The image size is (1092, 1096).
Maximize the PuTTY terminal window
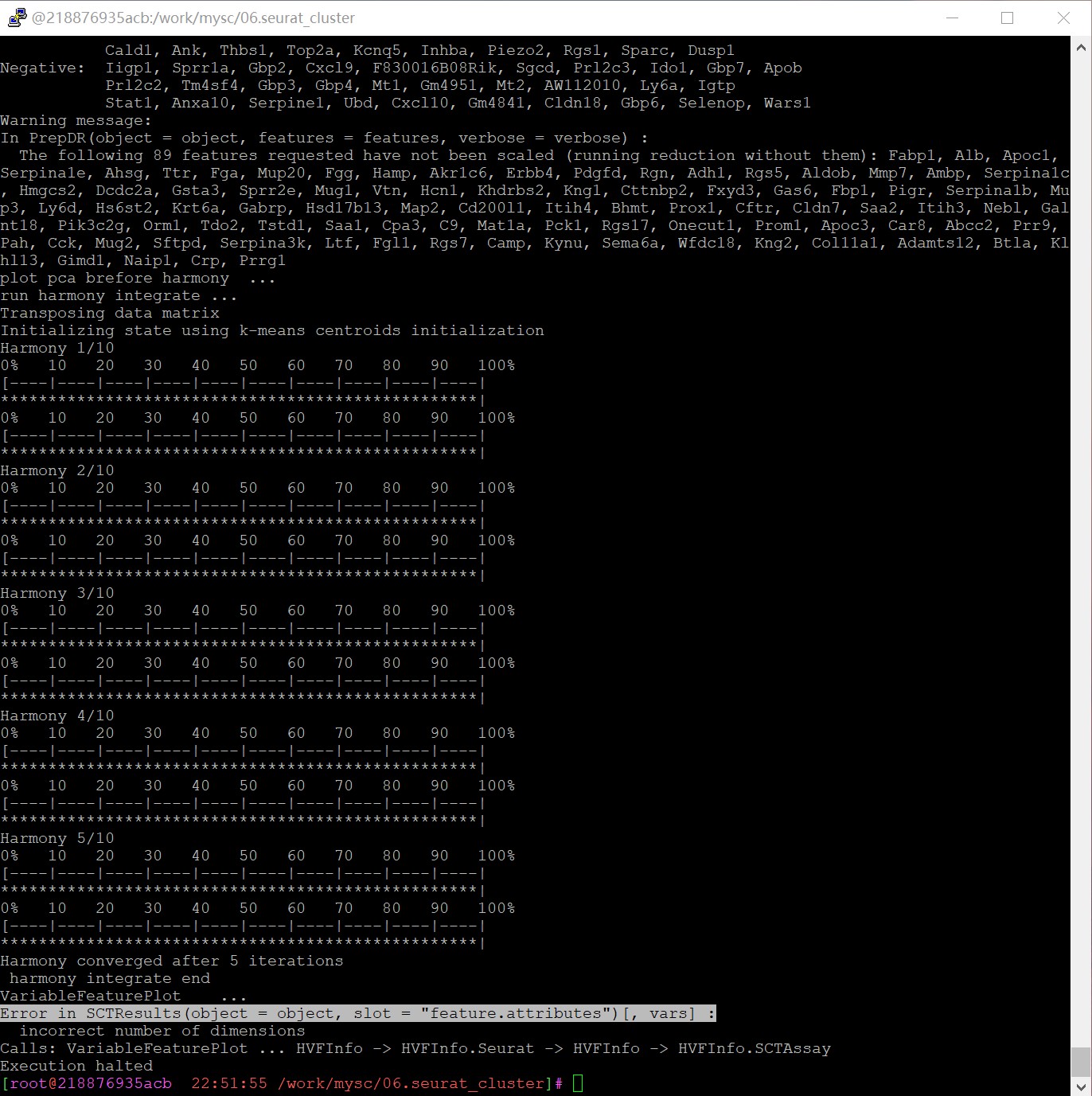click(1007, 18)
